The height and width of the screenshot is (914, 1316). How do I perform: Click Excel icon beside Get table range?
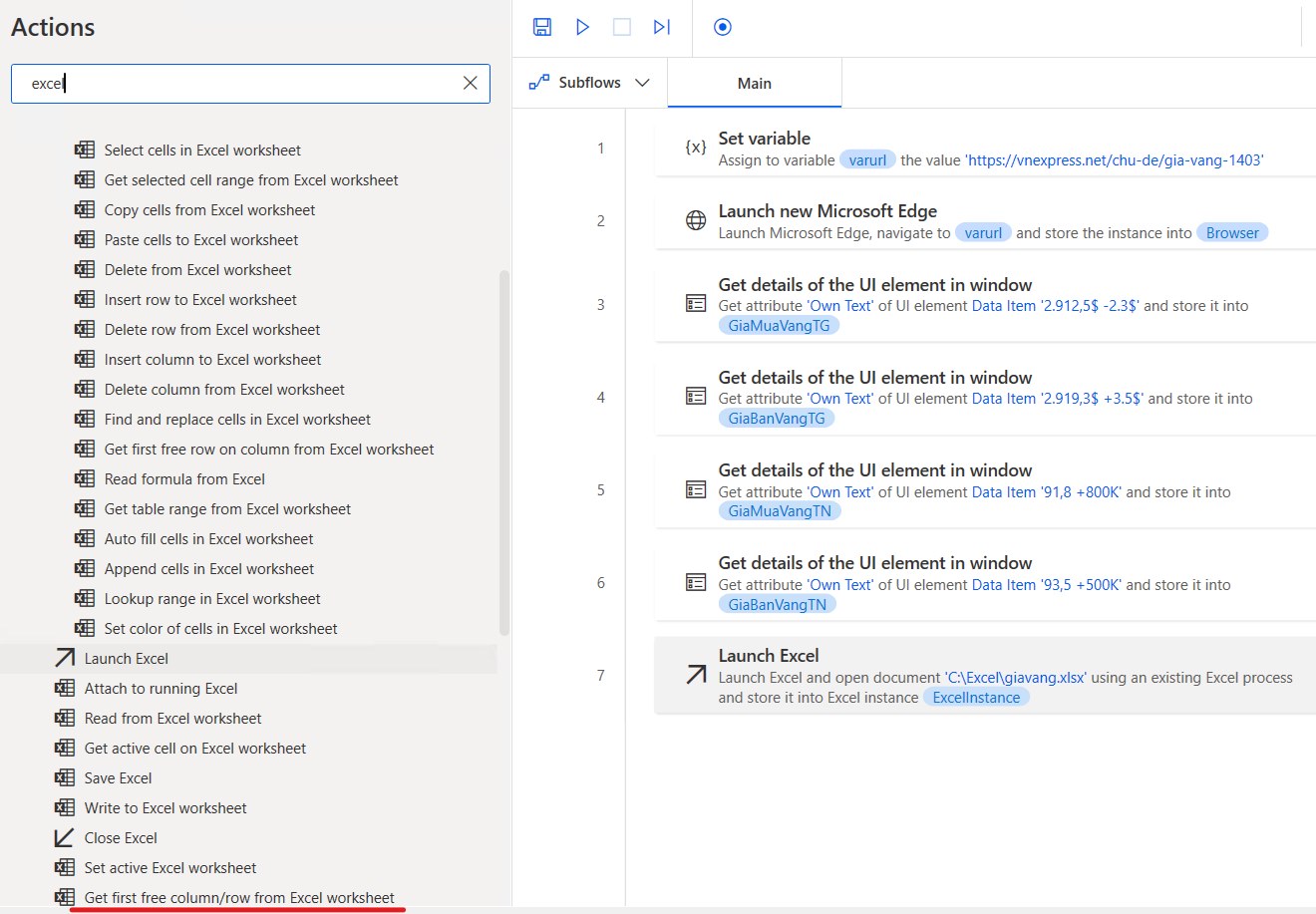[85, 508]
